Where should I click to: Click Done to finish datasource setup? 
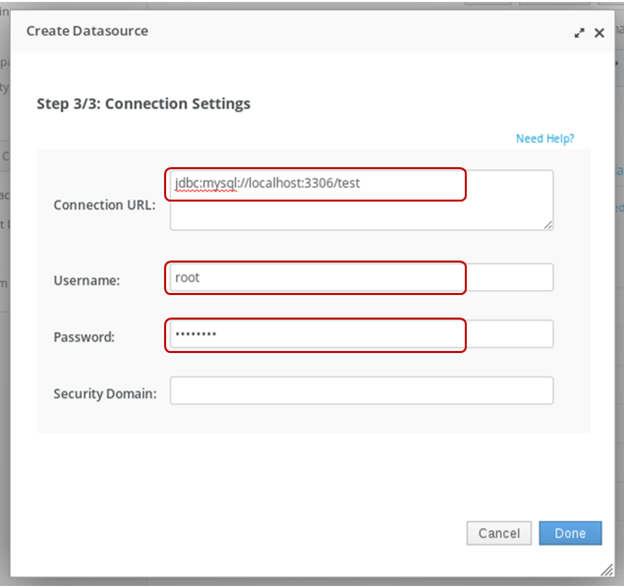569,533
